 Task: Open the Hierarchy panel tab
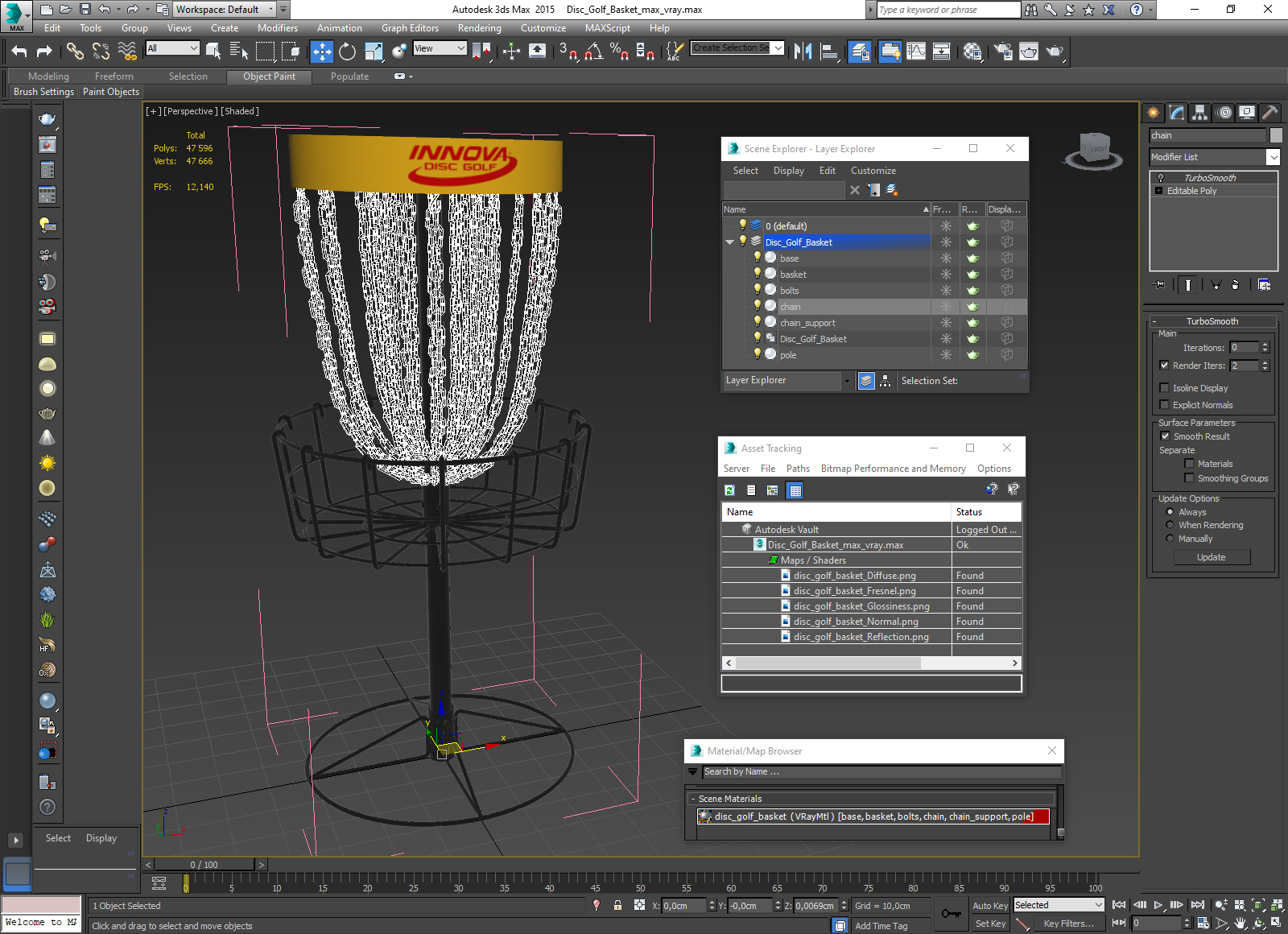coord(1200,113)
